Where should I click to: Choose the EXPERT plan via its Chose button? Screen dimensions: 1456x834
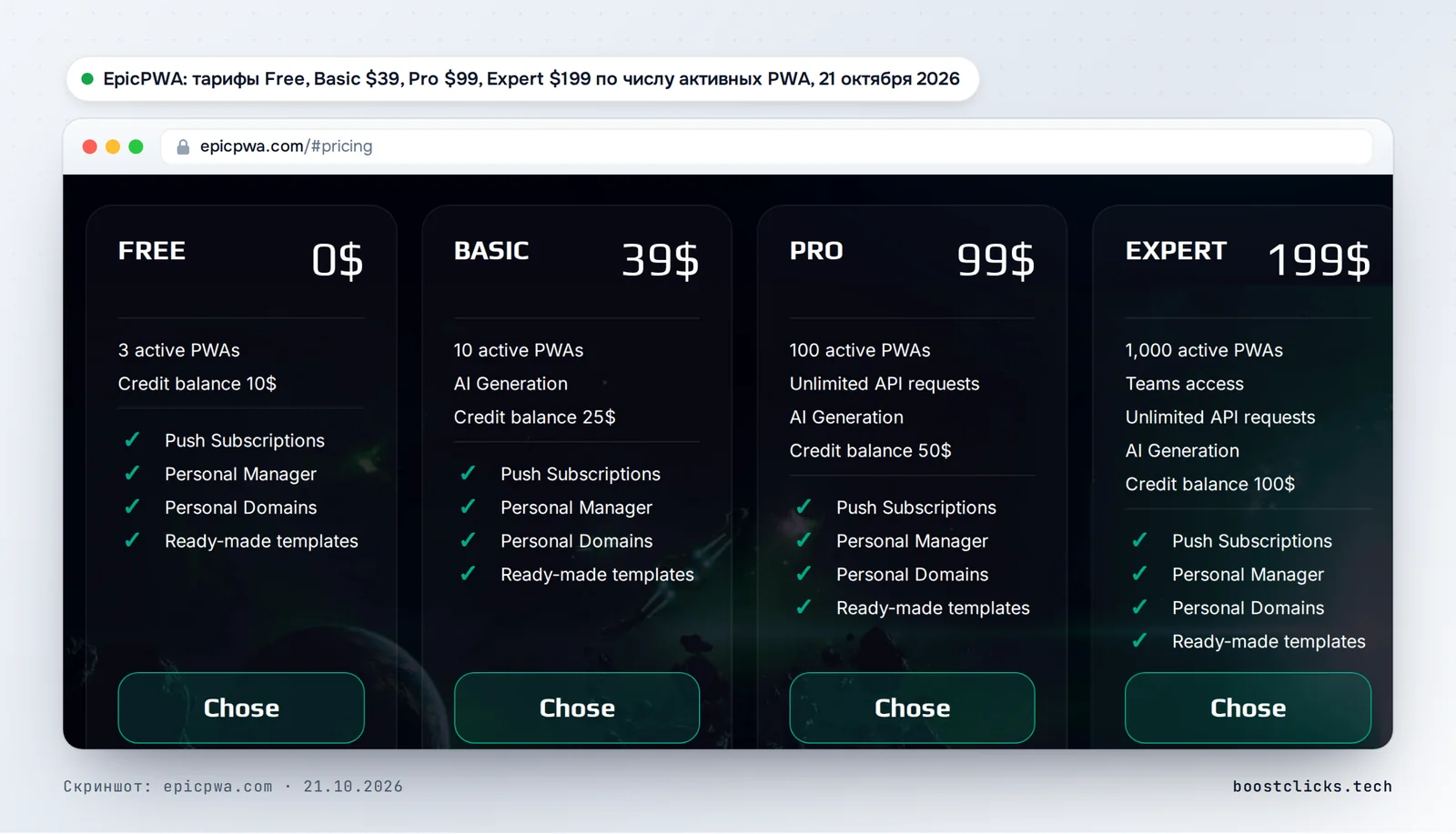point(1248,708)
